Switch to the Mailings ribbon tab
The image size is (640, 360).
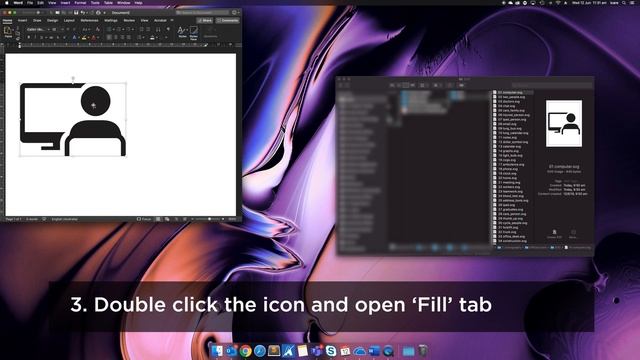click(x=111, y=20)
